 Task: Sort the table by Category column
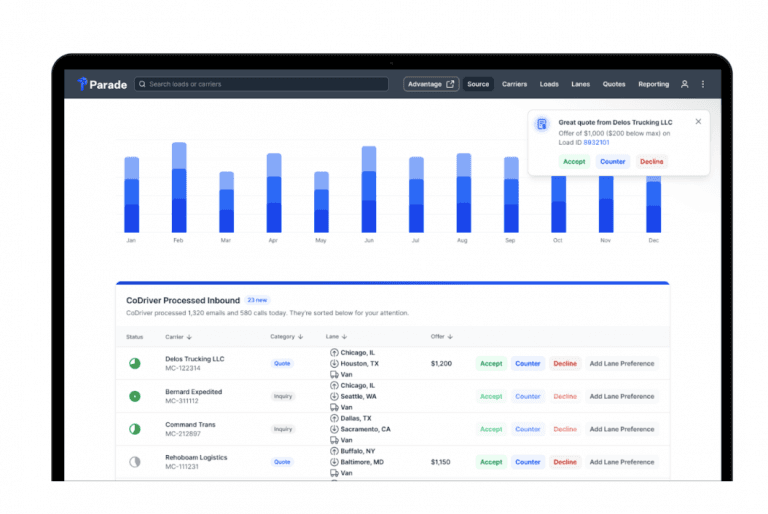pyautogui.click(x=287, y=337)
